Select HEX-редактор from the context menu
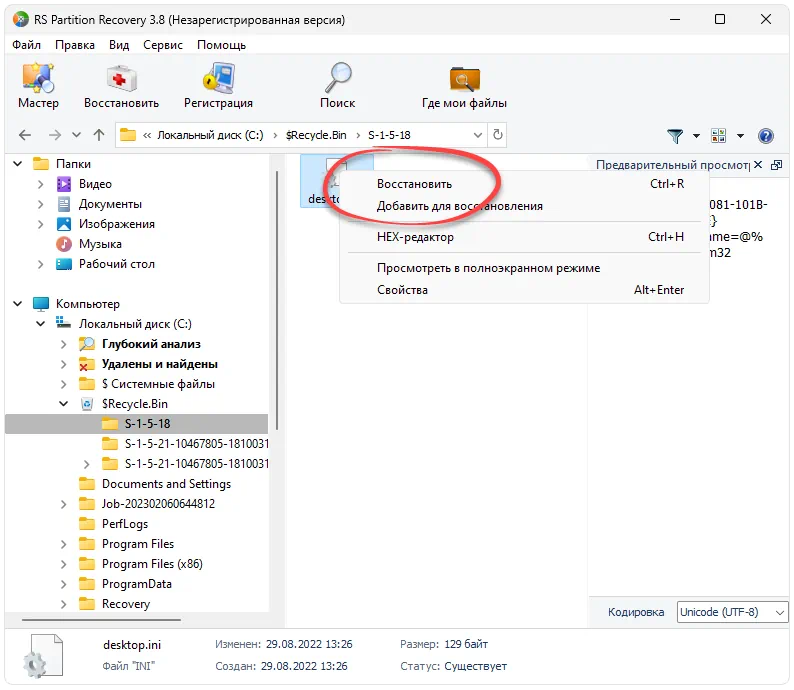The height and width of the screenshot is (690, 794). (x=415, y=237)
